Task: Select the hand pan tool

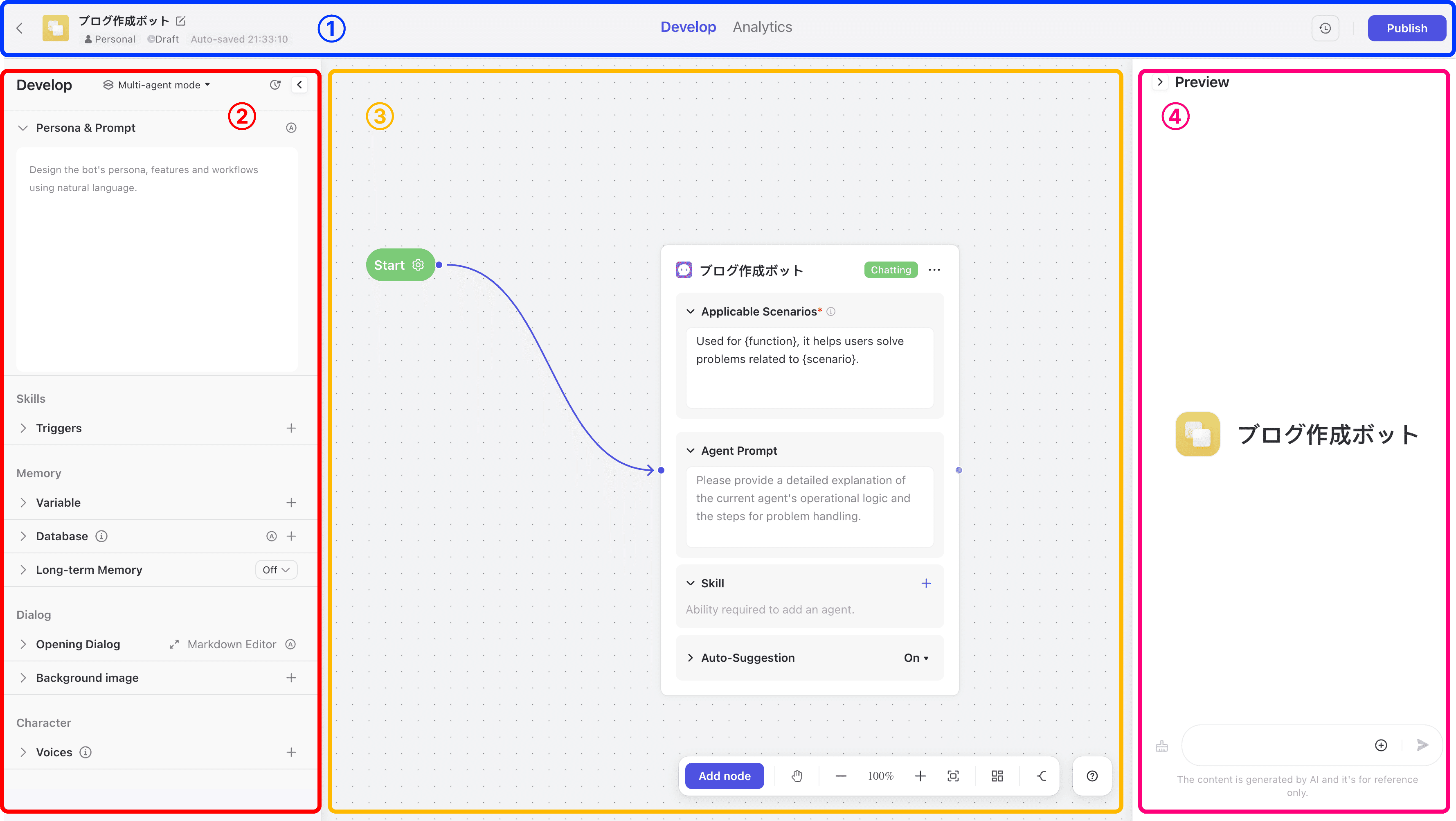Action: point(797,776)
